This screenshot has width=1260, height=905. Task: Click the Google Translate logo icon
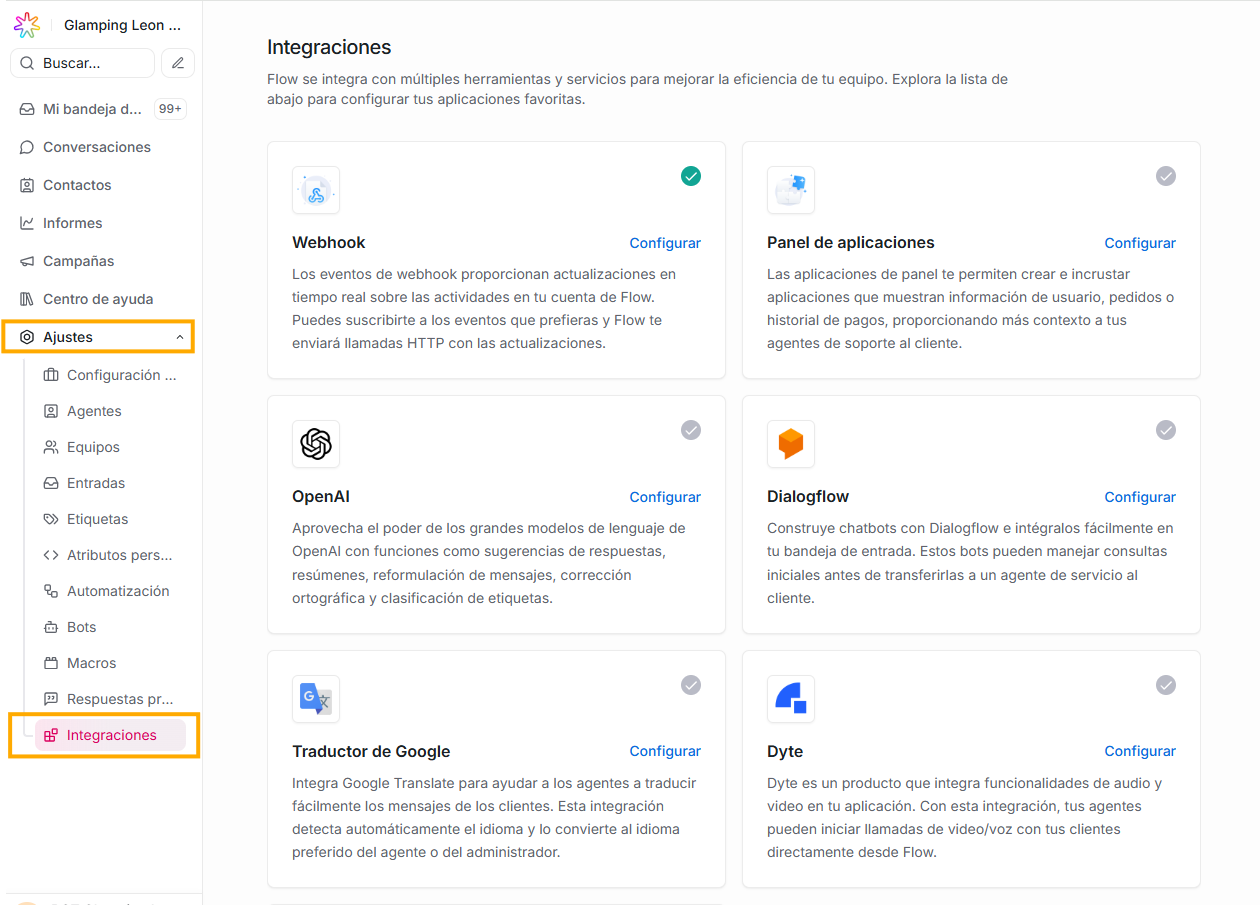click(316, 699)
